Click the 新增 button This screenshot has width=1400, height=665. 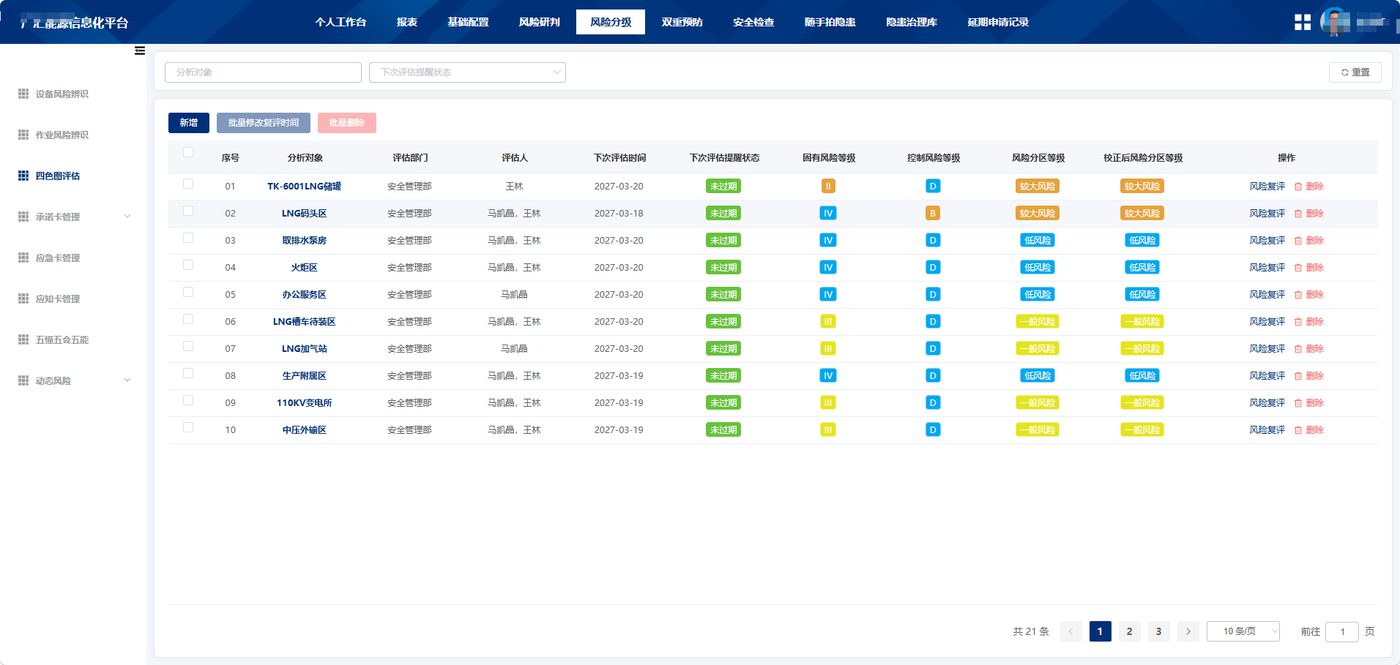(x=188, y=123)
